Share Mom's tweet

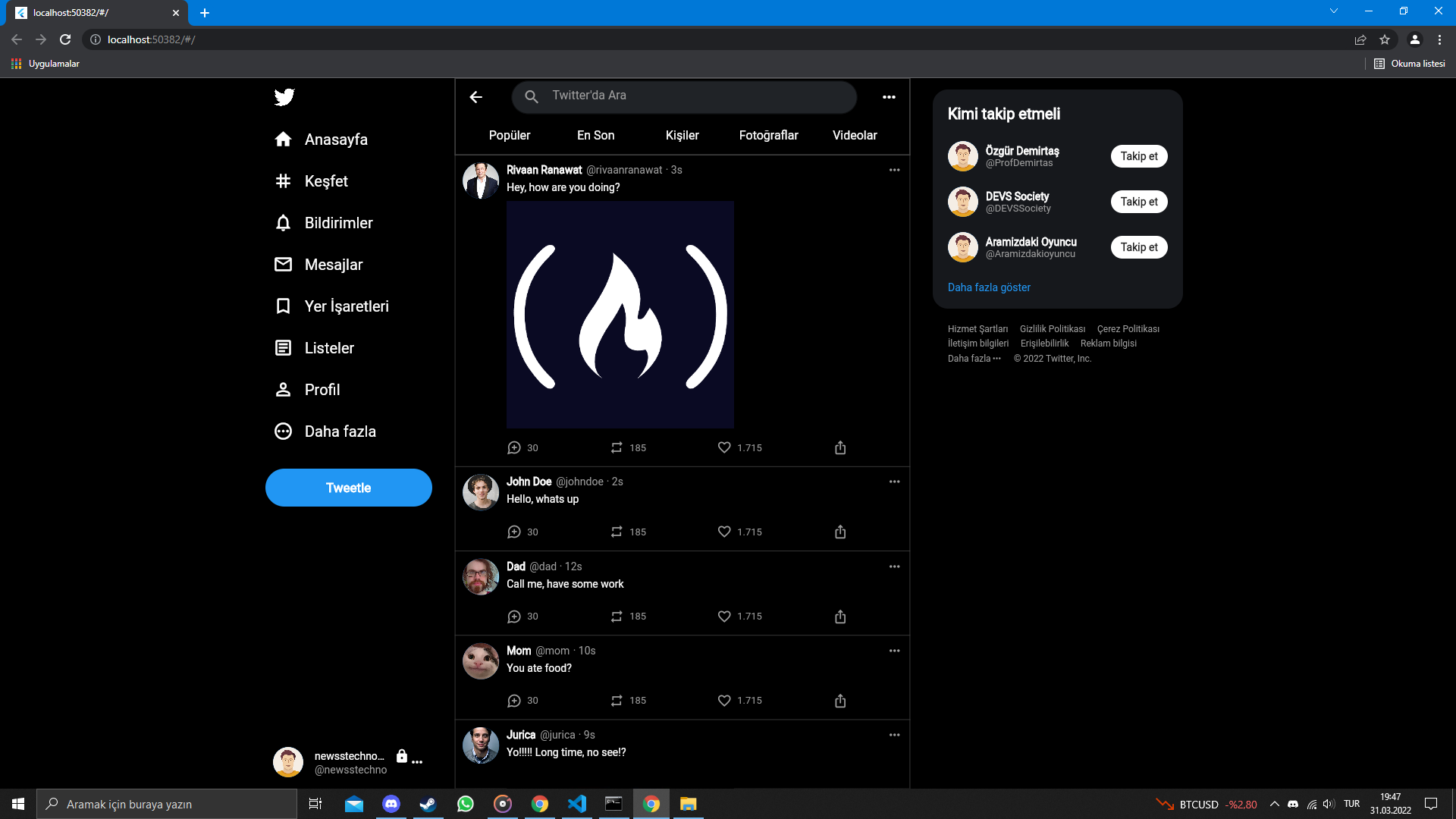[840, 701]
